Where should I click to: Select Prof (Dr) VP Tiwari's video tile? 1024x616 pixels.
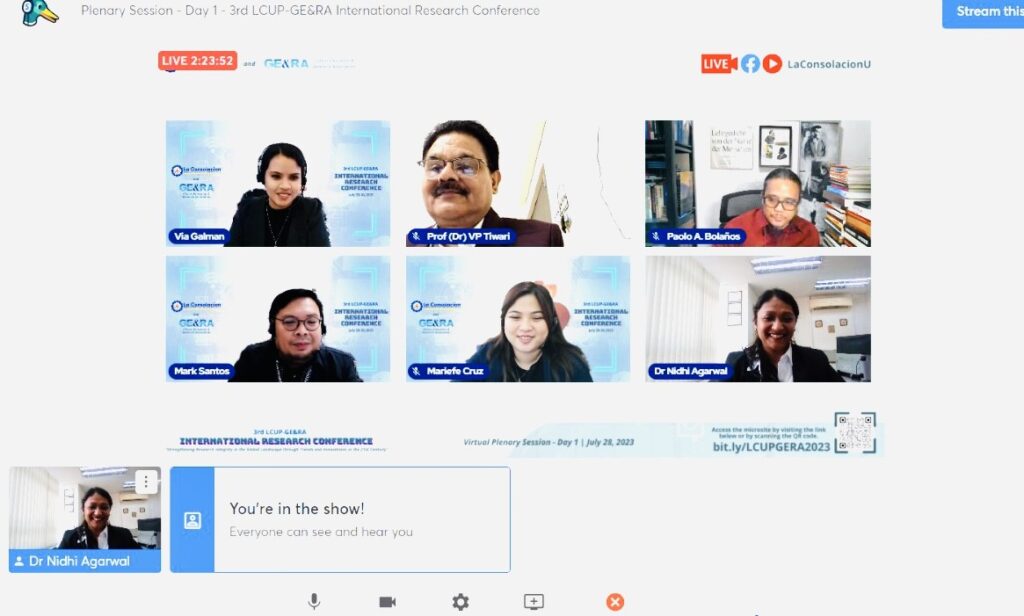[x=517, y=183]
